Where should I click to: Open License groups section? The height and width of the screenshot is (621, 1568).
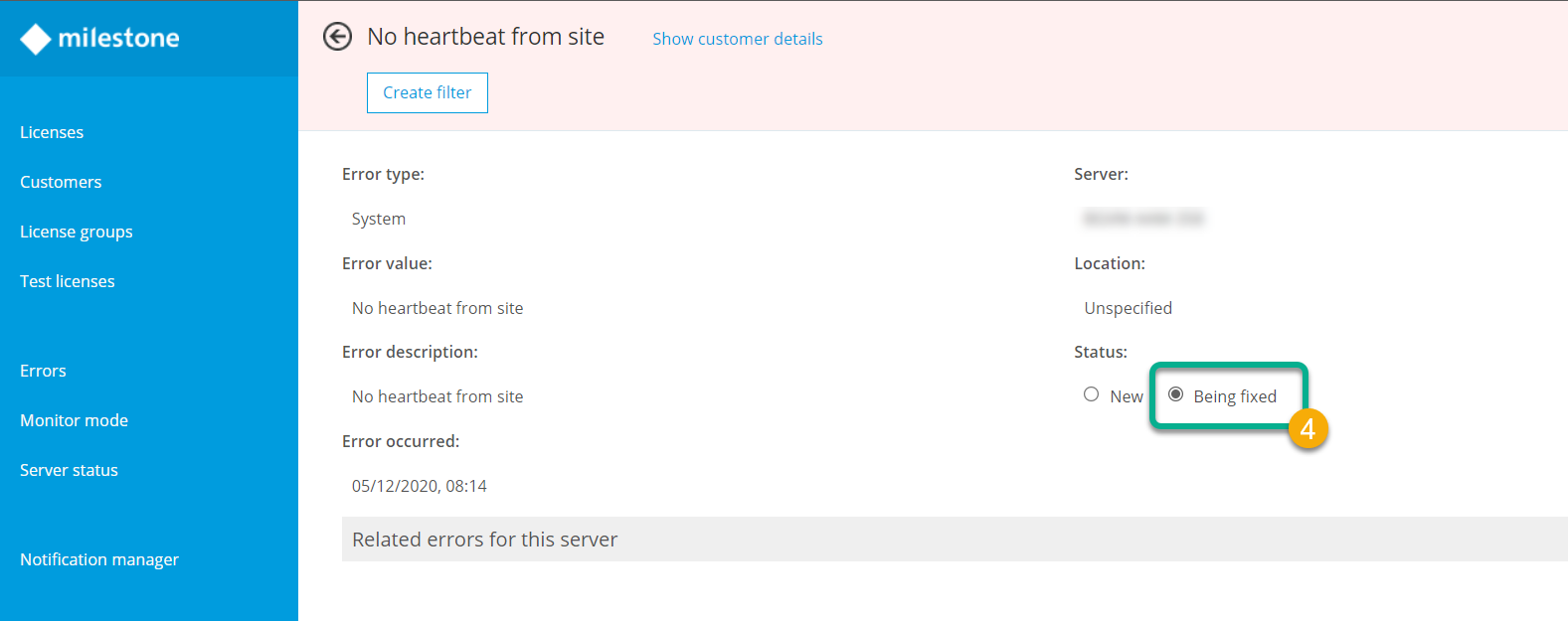(77, 232)
